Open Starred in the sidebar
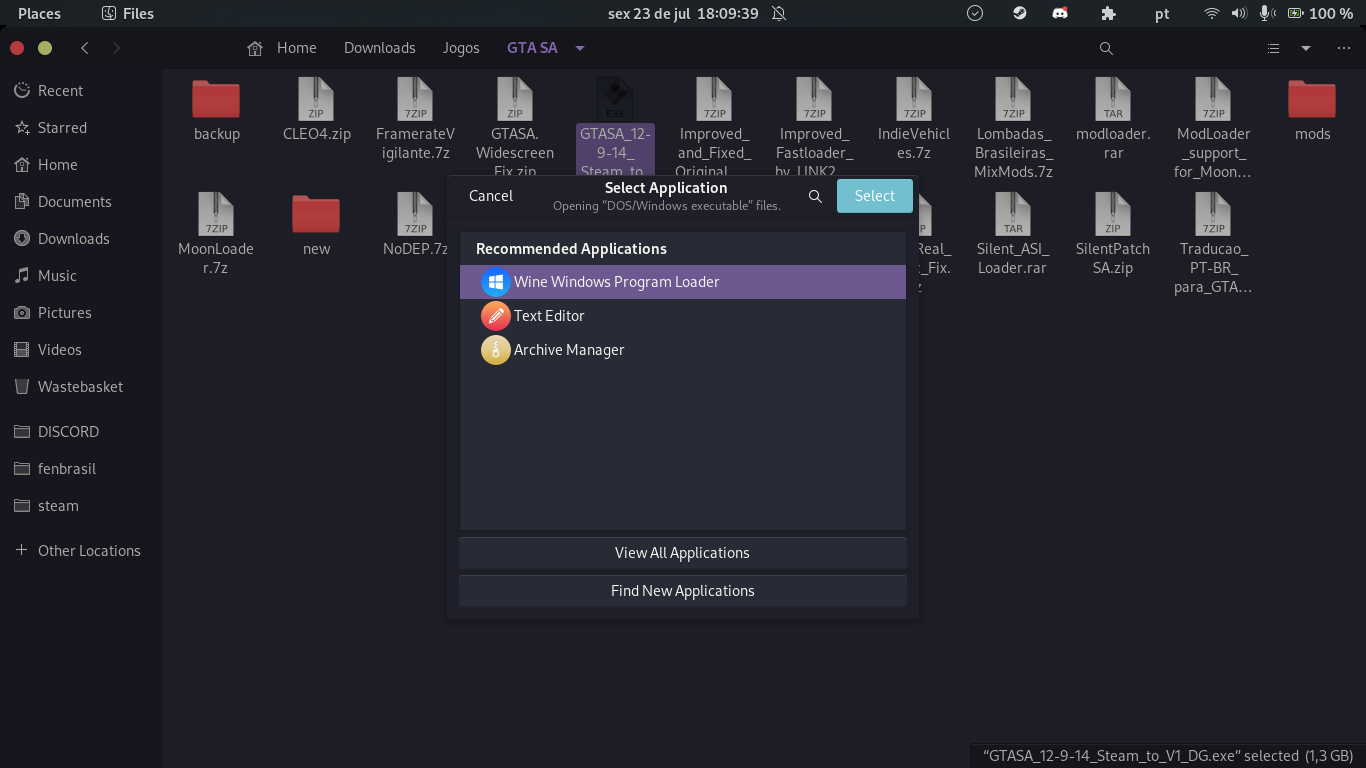Image resolution: width=1366 pixels, height=768 pixels. [x=81, y=128]
